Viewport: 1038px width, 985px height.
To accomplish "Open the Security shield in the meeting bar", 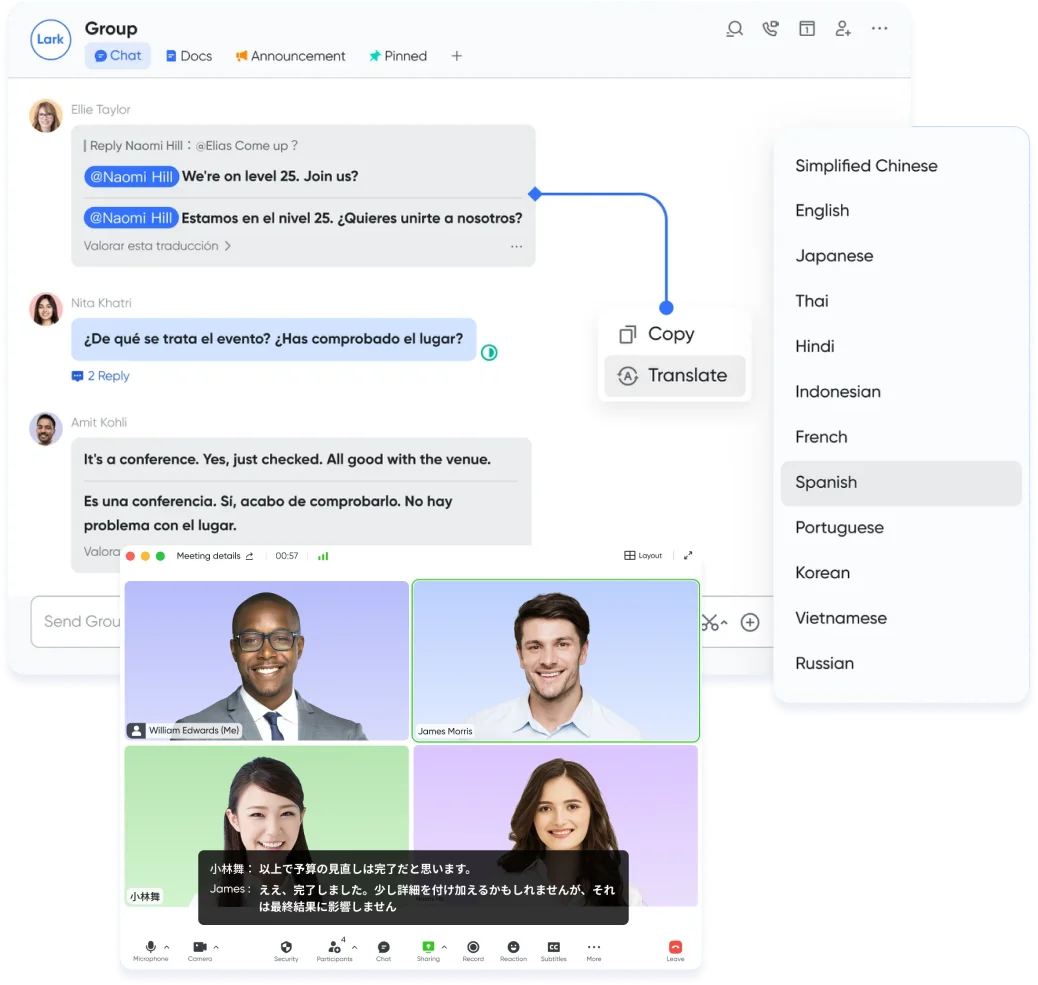I will [x=286, y=947].
